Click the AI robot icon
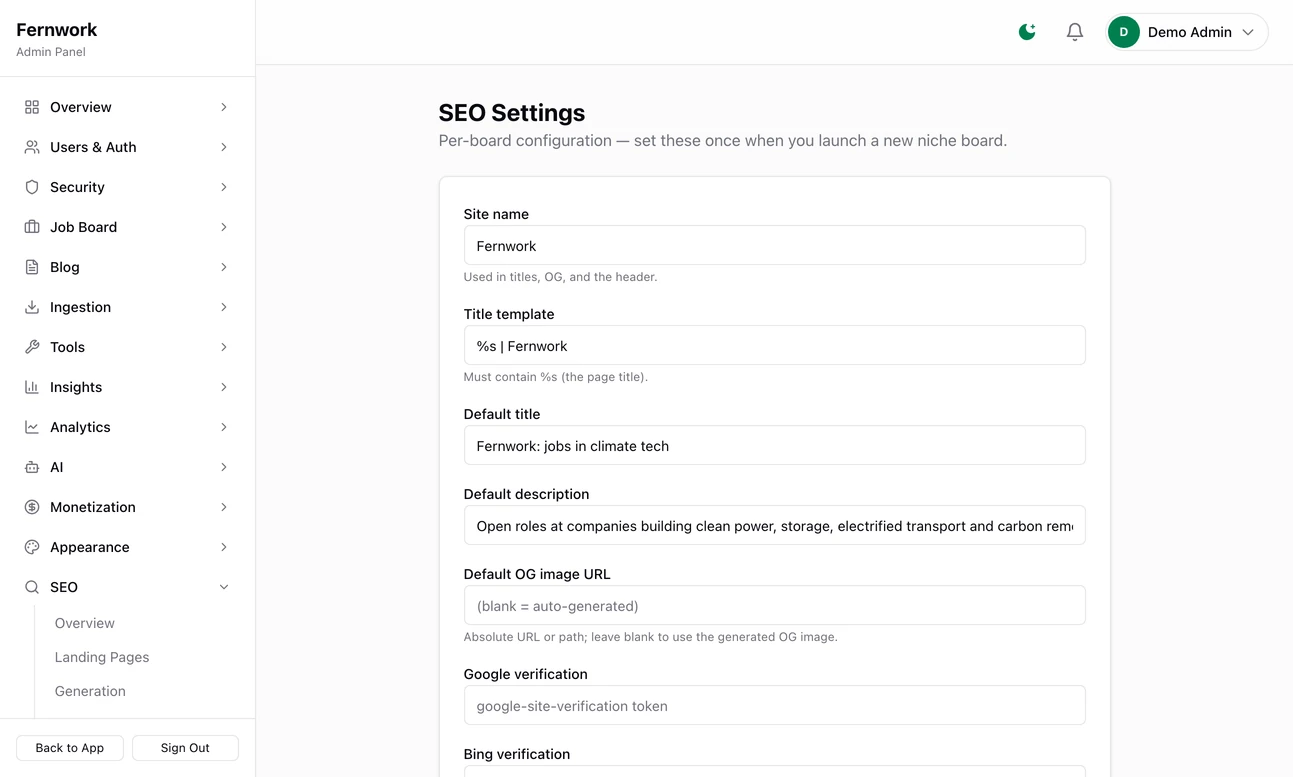1293x777 pixels. point(32,467)
